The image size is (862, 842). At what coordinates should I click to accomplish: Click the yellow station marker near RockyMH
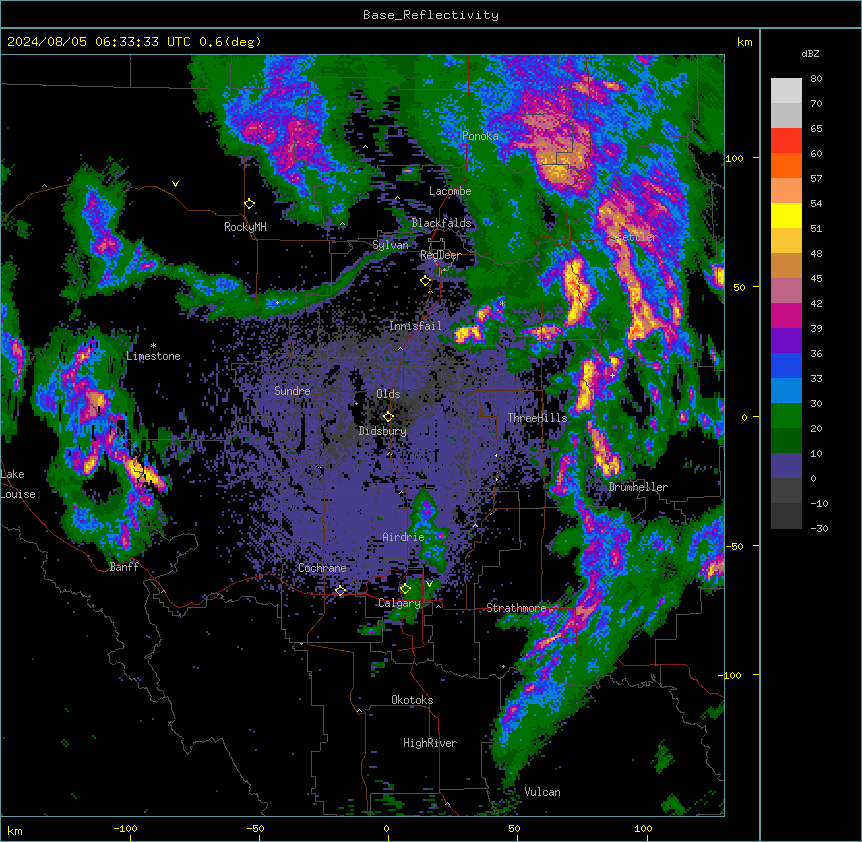click(249, 204)
